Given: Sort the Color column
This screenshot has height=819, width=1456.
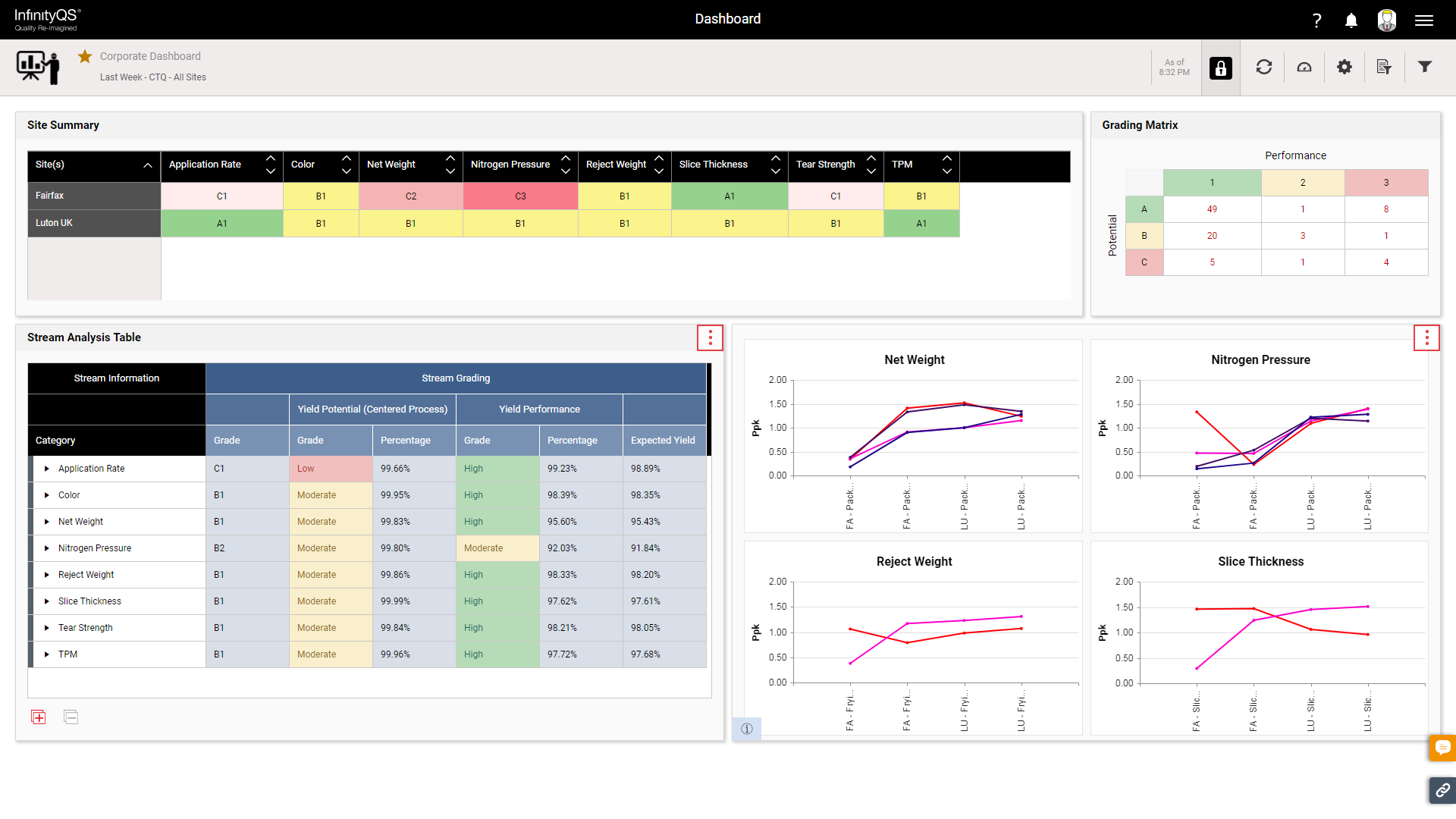Looking at the screenshot, I should [347, 165].
